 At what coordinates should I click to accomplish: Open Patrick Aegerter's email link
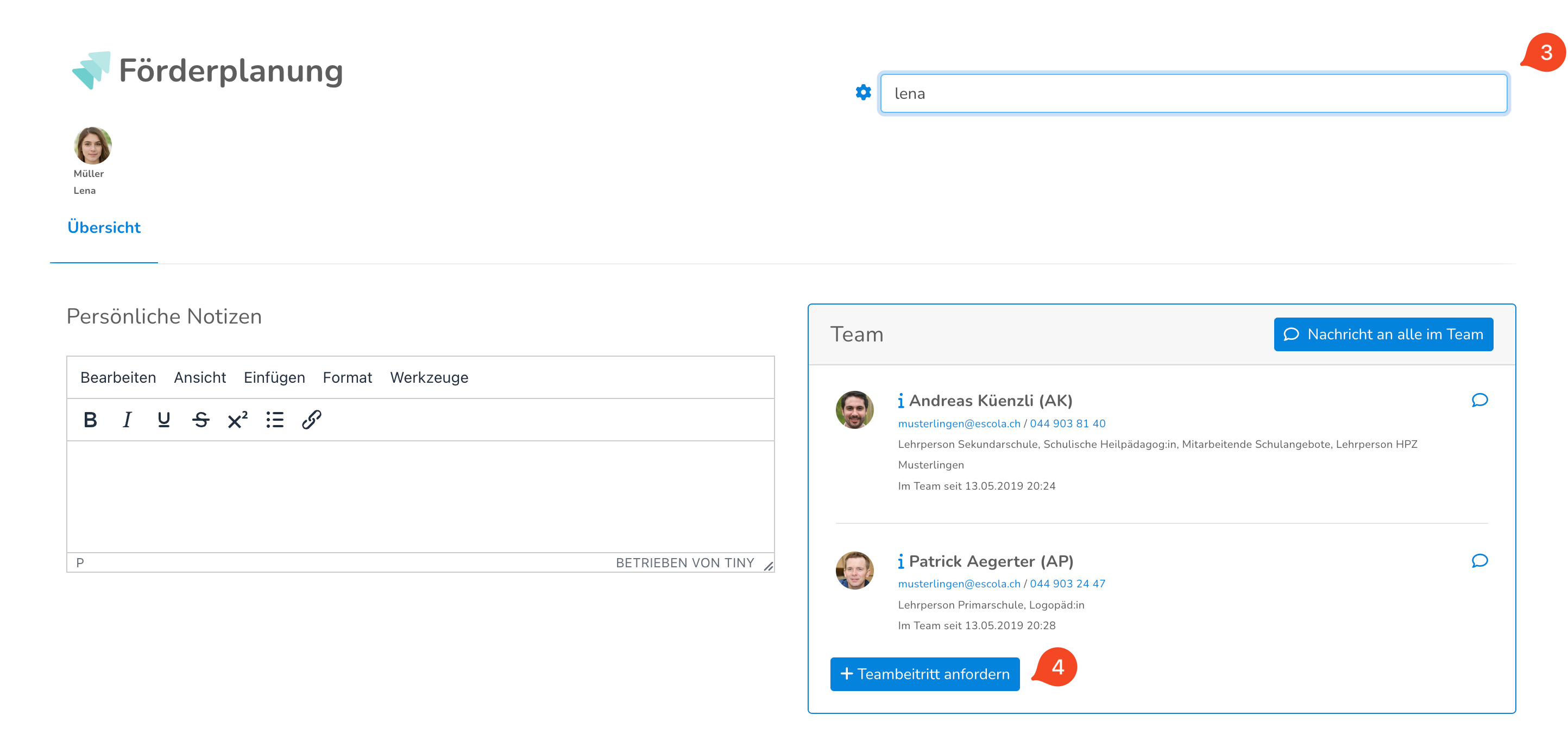point(959,584)
